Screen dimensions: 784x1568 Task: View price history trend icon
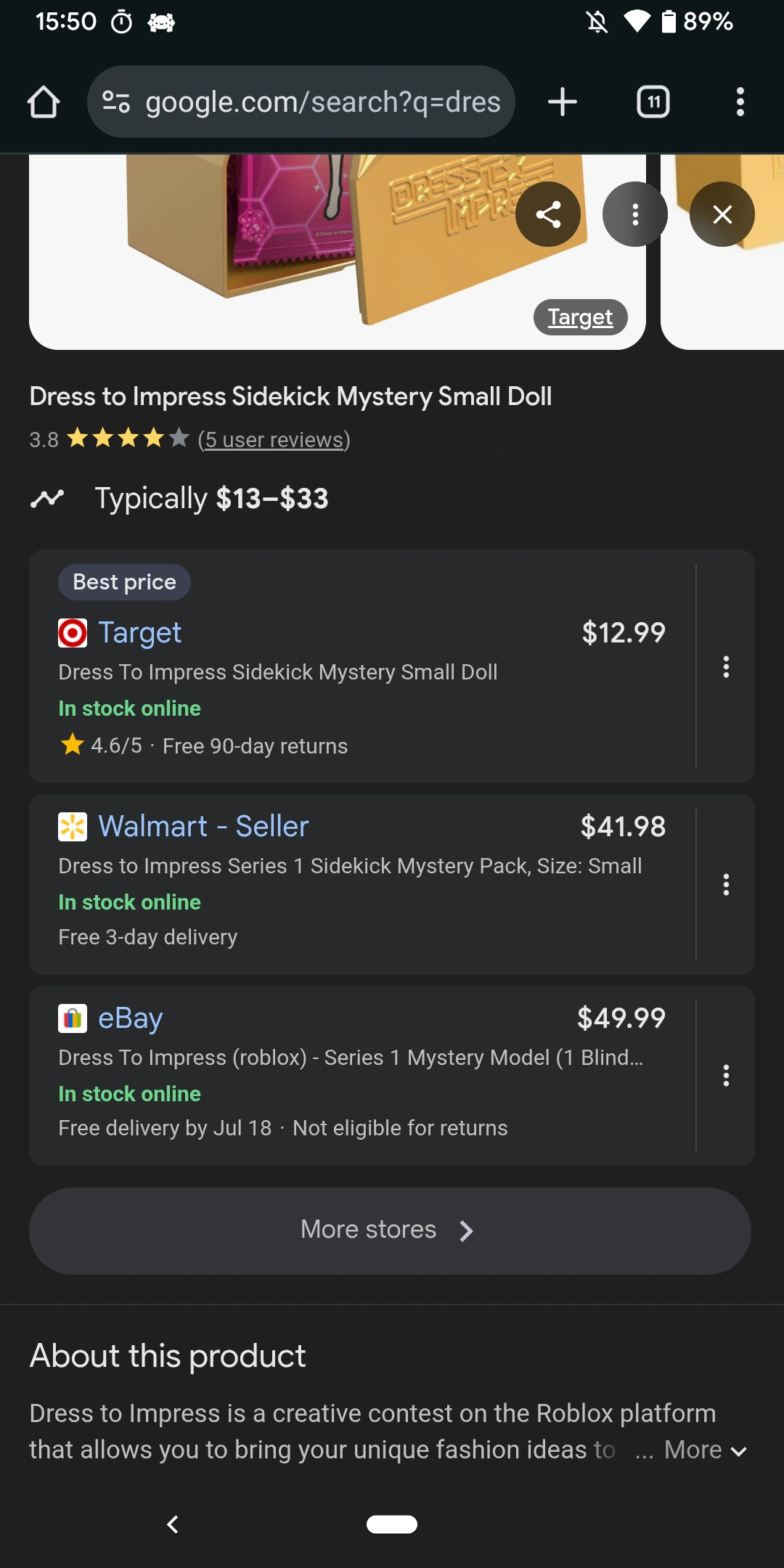[x=47, y=499]
